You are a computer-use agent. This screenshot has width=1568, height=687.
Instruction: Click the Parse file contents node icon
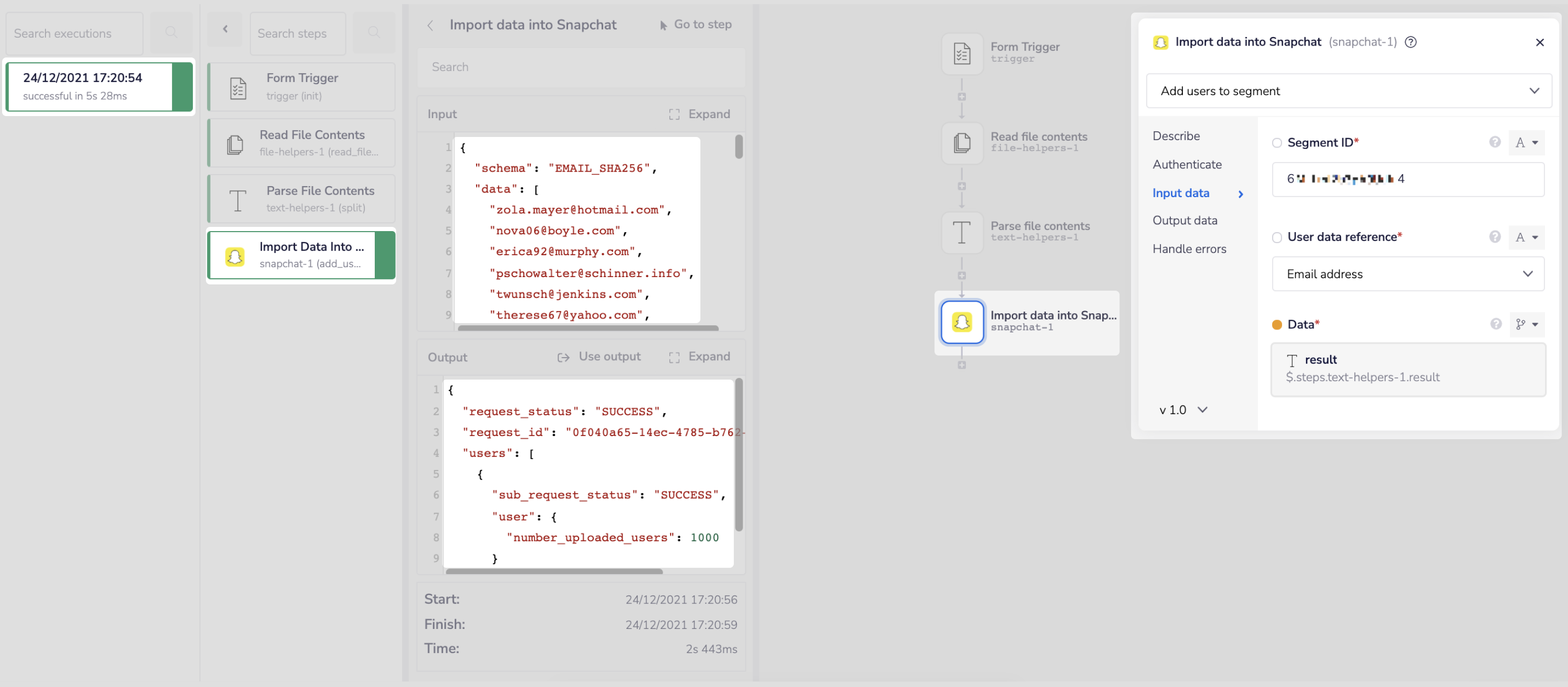pyautogui.click(x=962, y=232)
